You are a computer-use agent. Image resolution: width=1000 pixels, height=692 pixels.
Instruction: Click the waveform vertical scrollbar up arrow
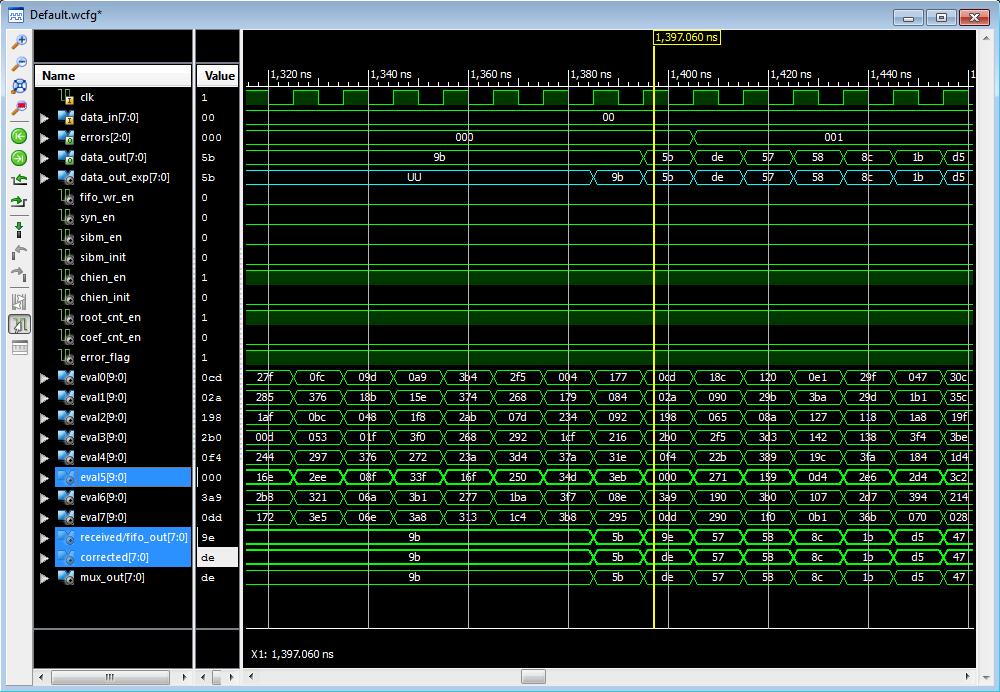coord(987,38)
